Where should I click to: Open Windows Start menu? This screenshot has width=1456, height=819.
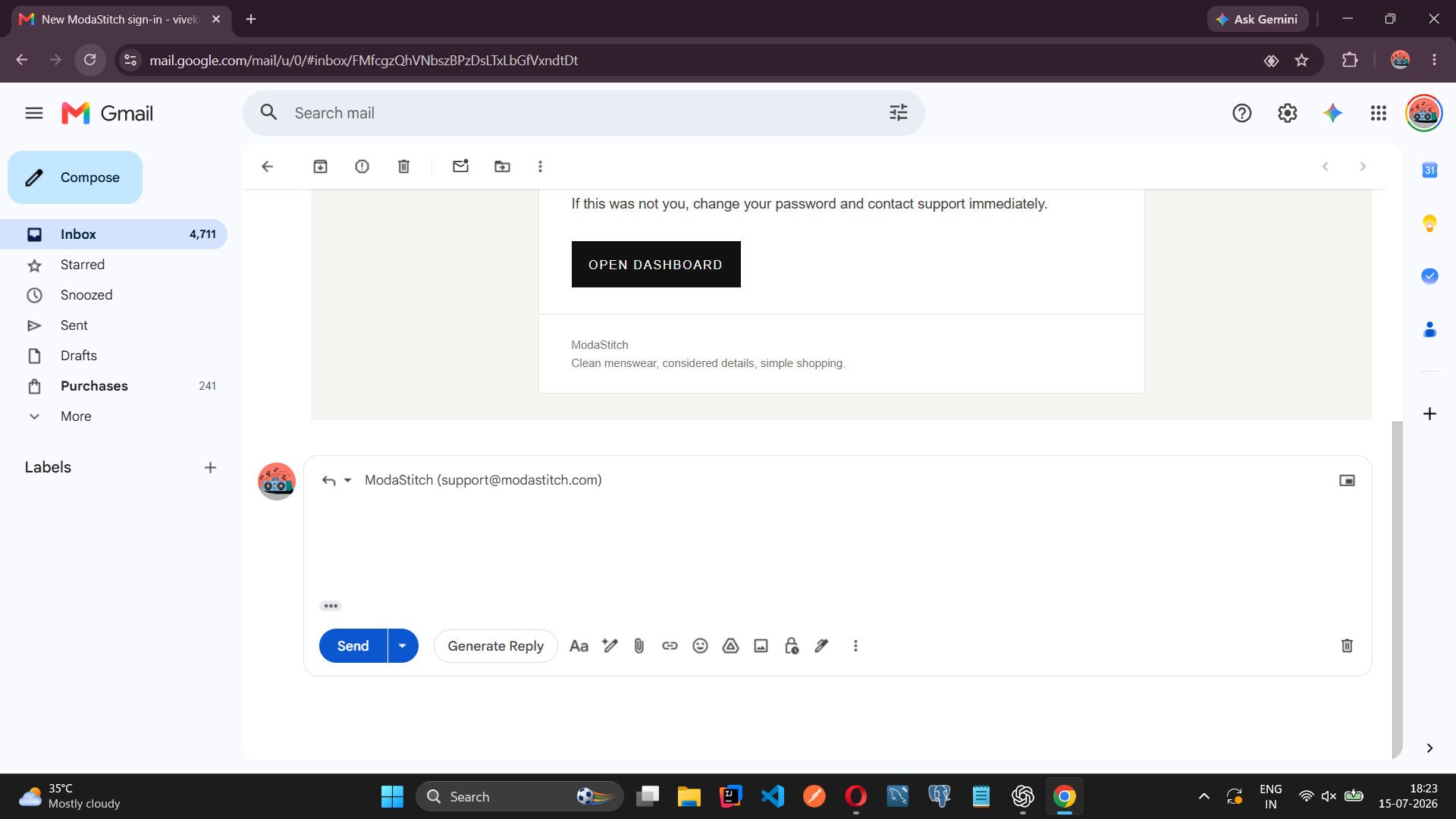tap(392, 796)
